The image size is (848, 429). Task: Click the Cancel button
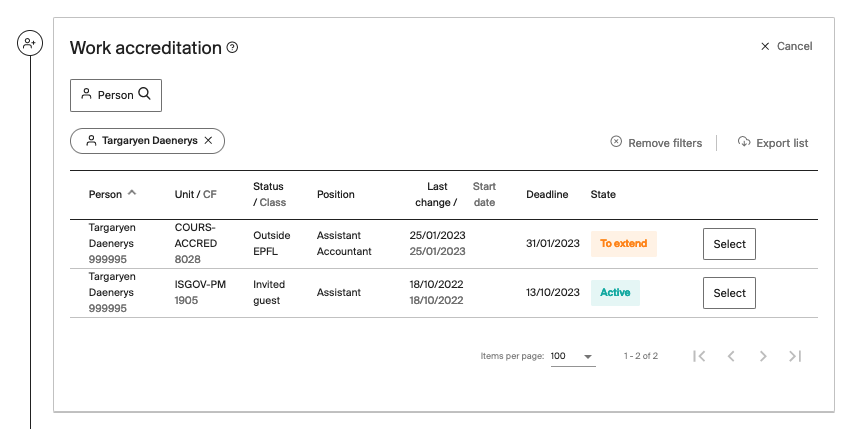point(786,46)
